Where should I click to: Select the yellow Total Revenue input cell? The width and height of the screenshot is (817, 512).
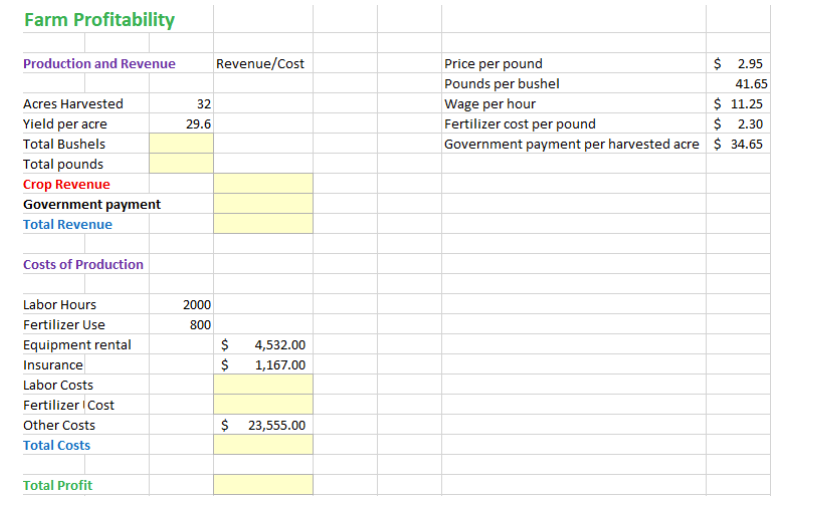[x=263, y=224]
